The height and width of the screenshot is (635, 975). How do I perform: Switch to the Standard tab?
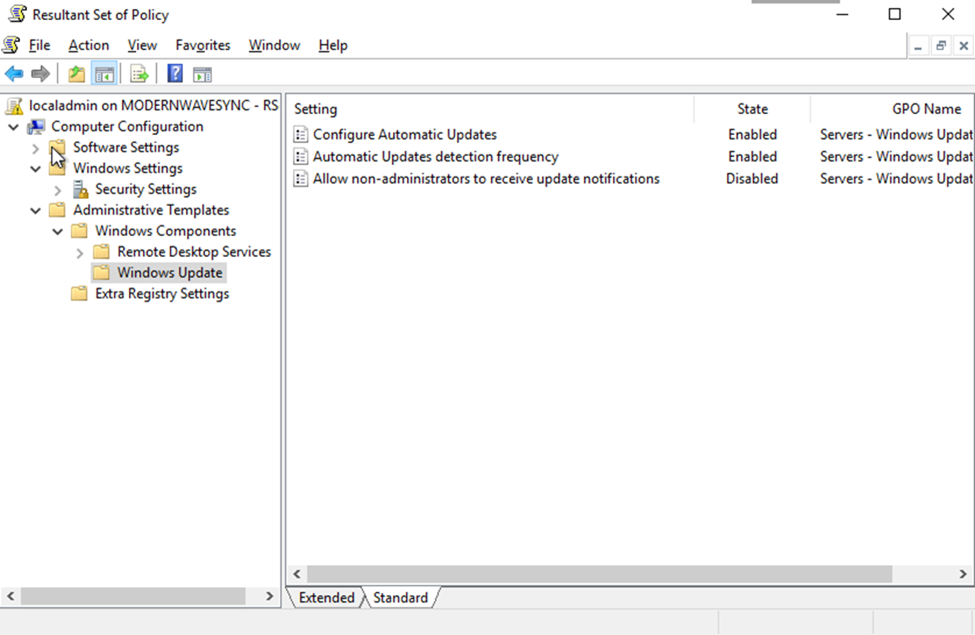tap(400, 598)
